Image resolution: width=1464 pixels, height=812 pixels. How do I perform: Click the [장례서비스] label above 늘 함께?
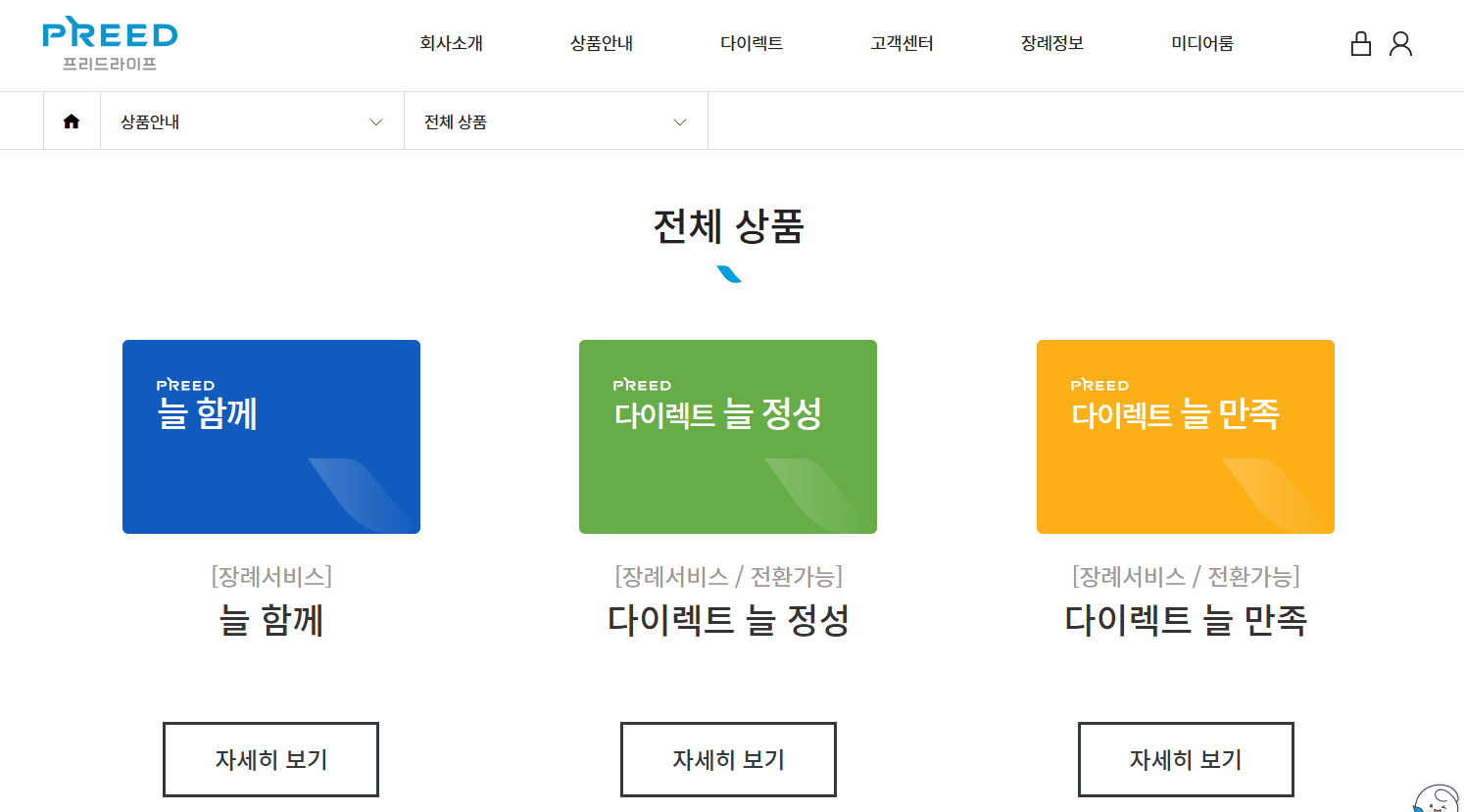tap(271, 576)
